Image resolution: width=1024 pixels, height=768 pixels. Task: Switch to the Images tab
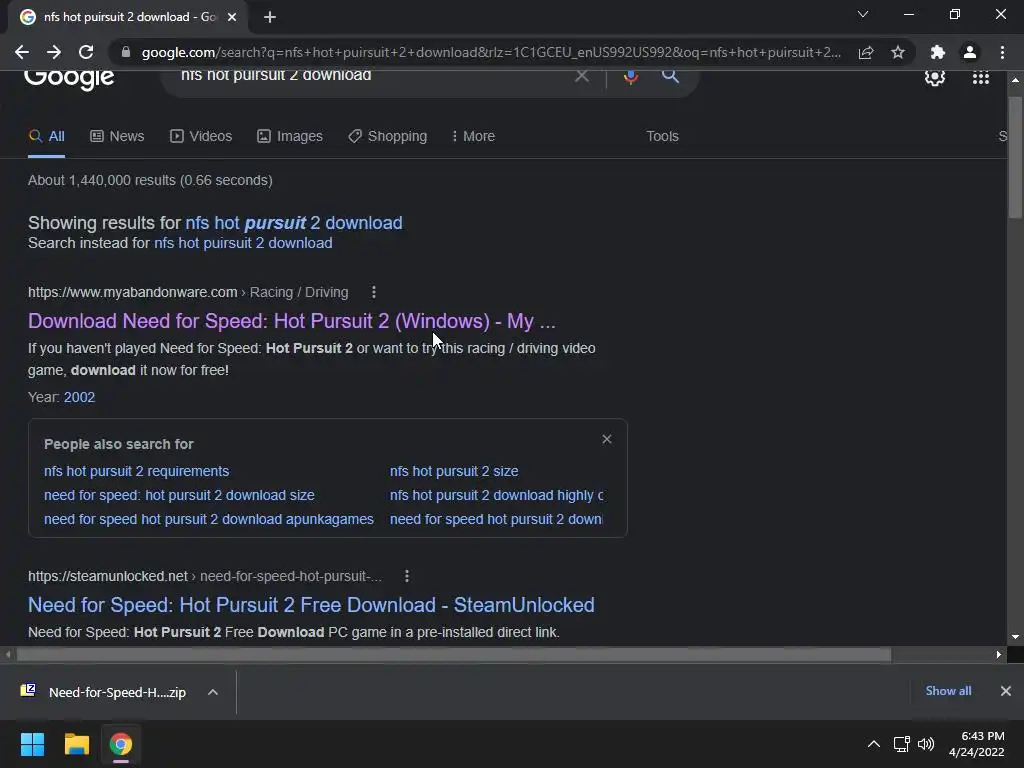(x=290, y=136)
